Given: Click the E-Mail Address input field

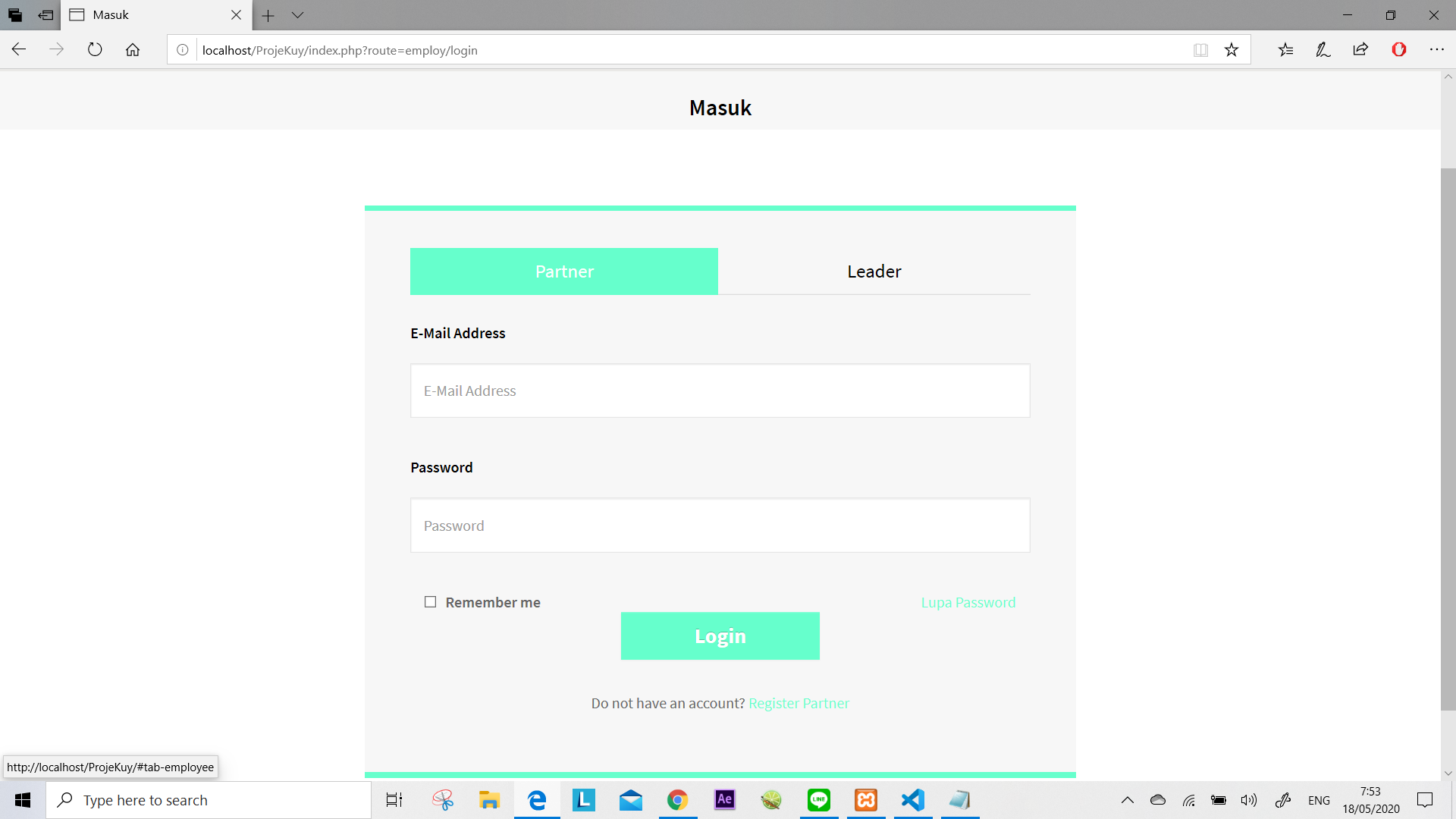Looking at the screenshot, I should [720, 391].
